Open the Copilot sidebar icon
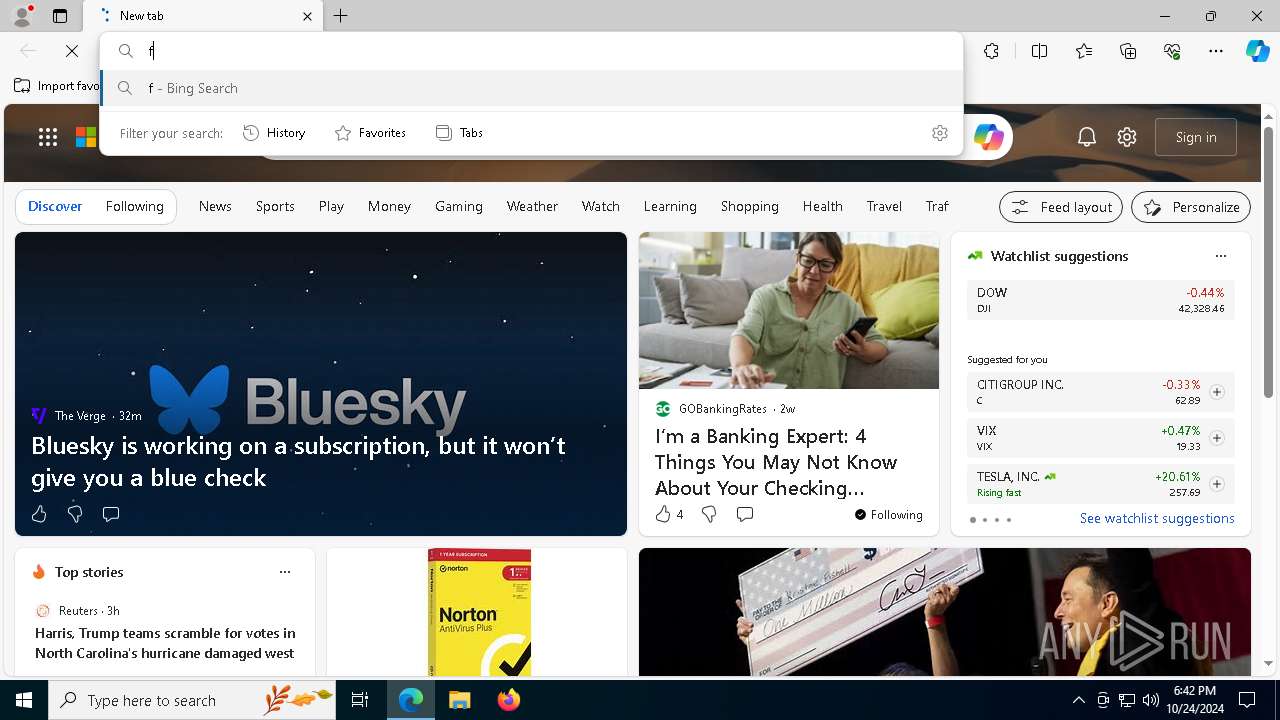 coord(1257,51)
